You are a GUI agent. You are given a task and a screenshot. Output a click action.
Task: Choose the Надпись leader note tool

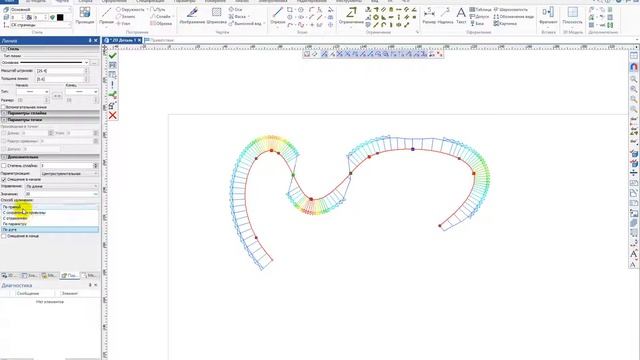click(x=445, y=16)
